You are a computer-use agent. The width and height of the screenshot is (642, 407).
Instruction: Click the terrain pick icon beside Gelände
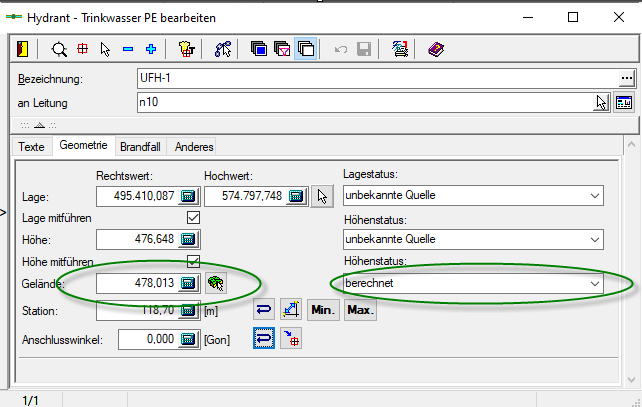[x=216, y=284]
